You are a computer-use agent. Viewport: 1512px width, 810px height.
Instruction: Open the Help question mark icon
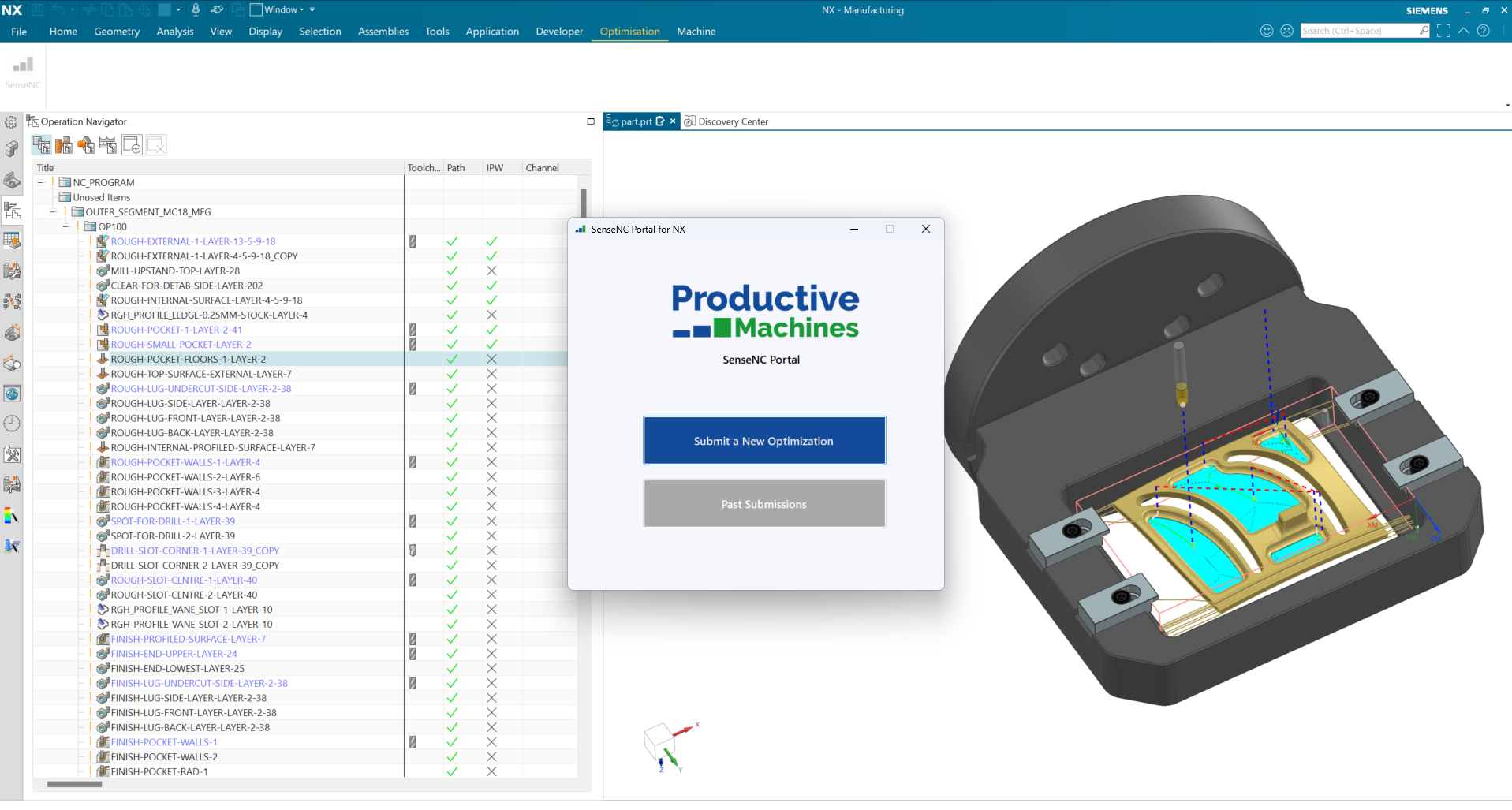coord(1484,31)
